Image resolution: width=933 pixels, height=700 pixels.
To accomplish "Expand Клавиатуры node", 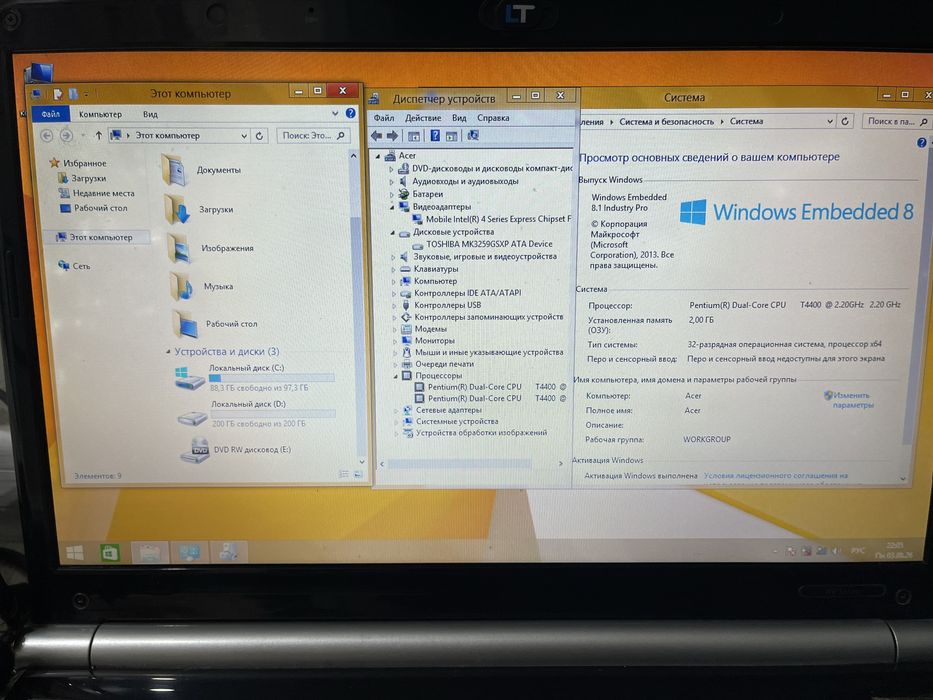I will [393, 270].
